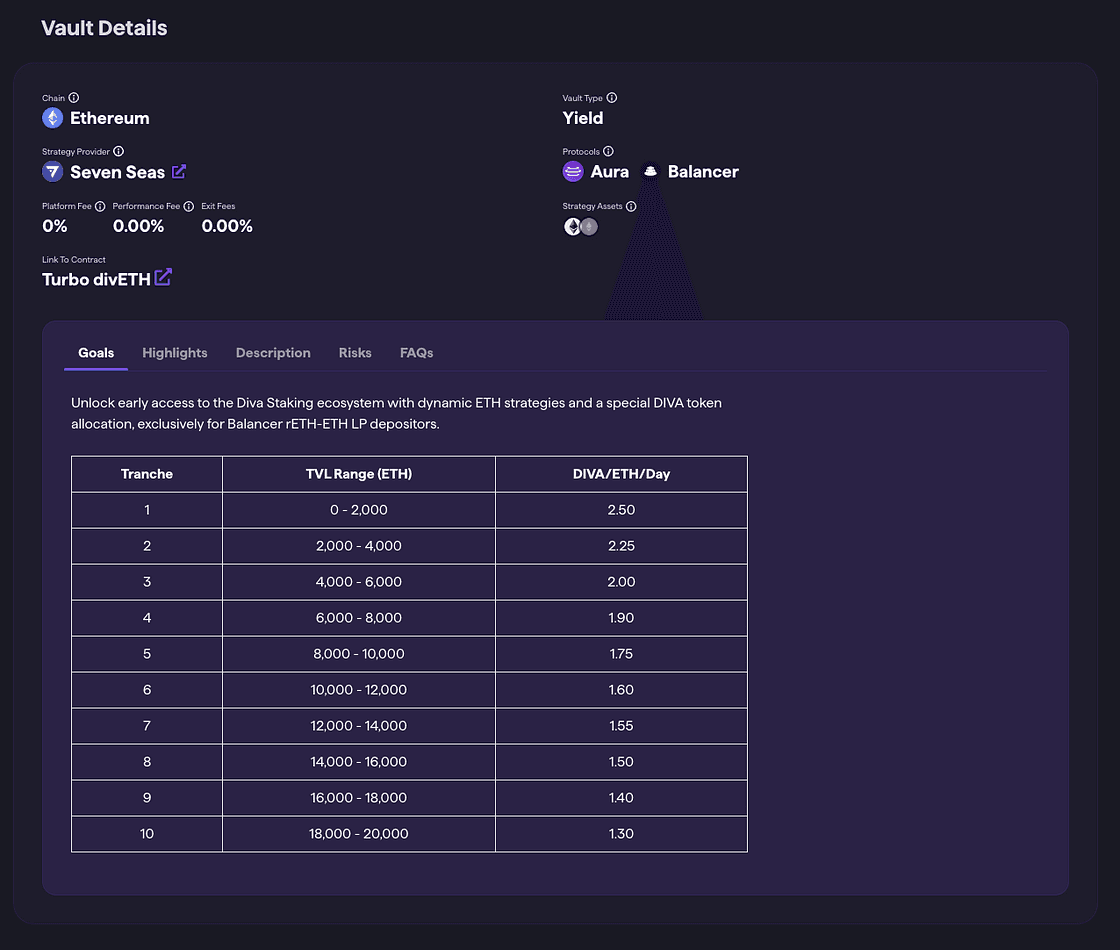The image size is (1120, 950).
Task: Show the FAQs tab
Action: pos(416,353)
